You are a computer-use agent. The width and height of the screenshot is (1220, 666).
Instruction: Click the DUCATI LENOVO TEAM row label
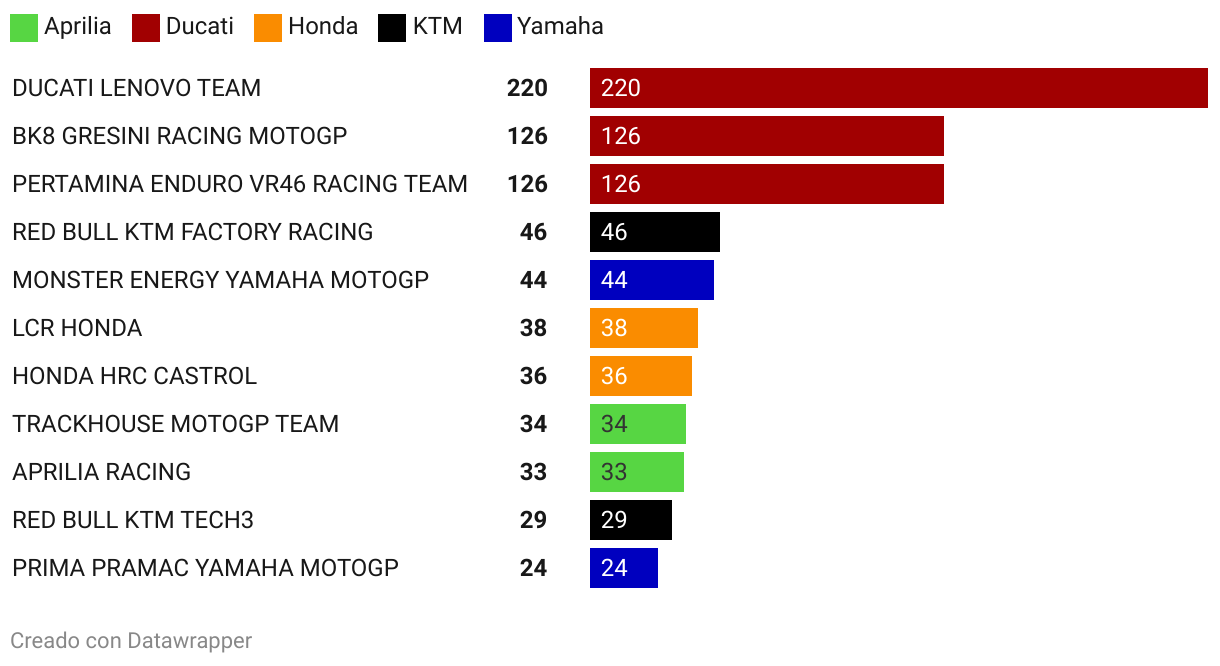tap(136, 88)
